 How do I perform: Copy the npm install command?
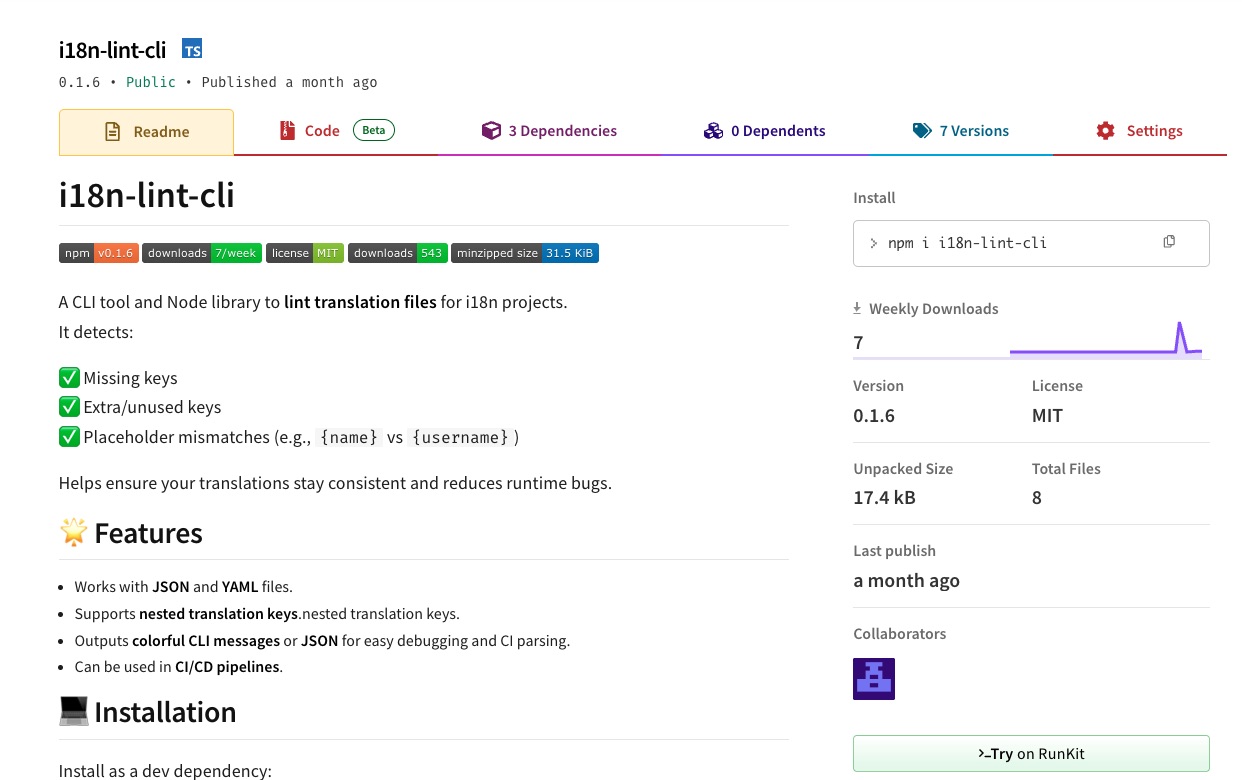[1169, 242]
